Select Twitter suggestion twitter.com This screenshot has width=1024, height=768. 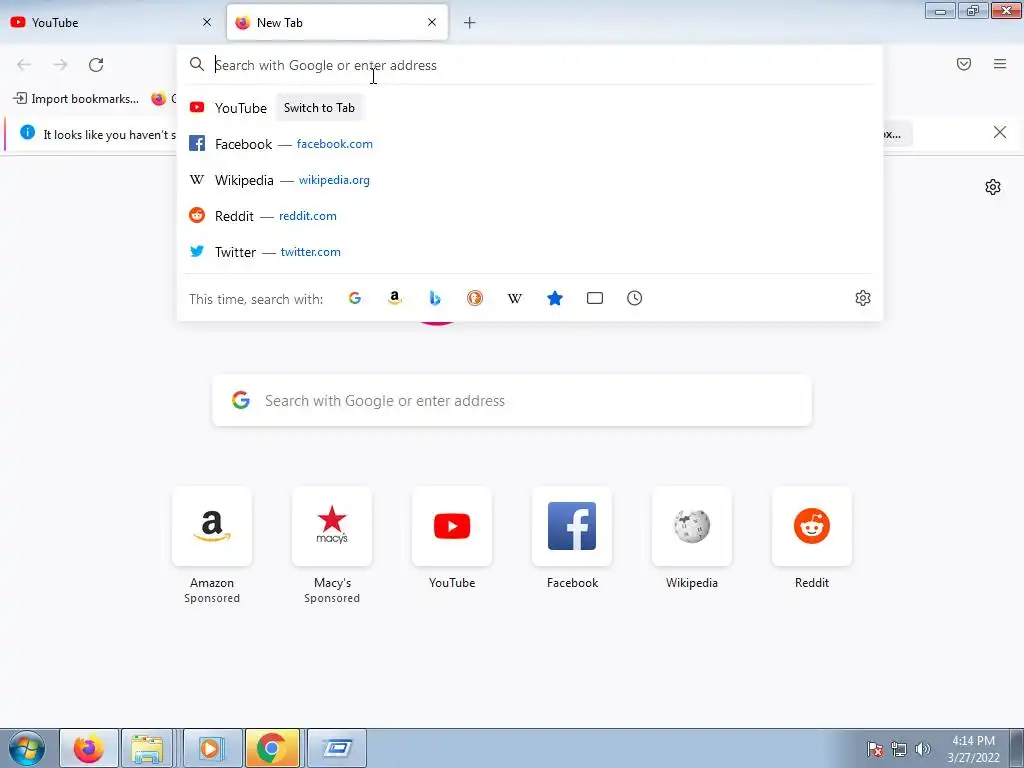(x=530, y=251)
